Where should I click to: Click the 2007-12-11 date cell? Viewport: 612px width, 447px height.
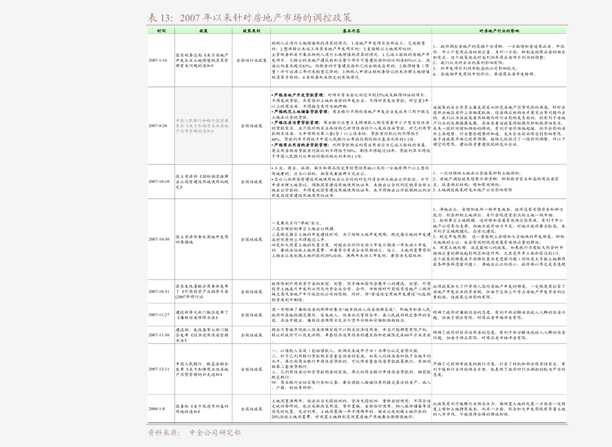click(159, 369)
